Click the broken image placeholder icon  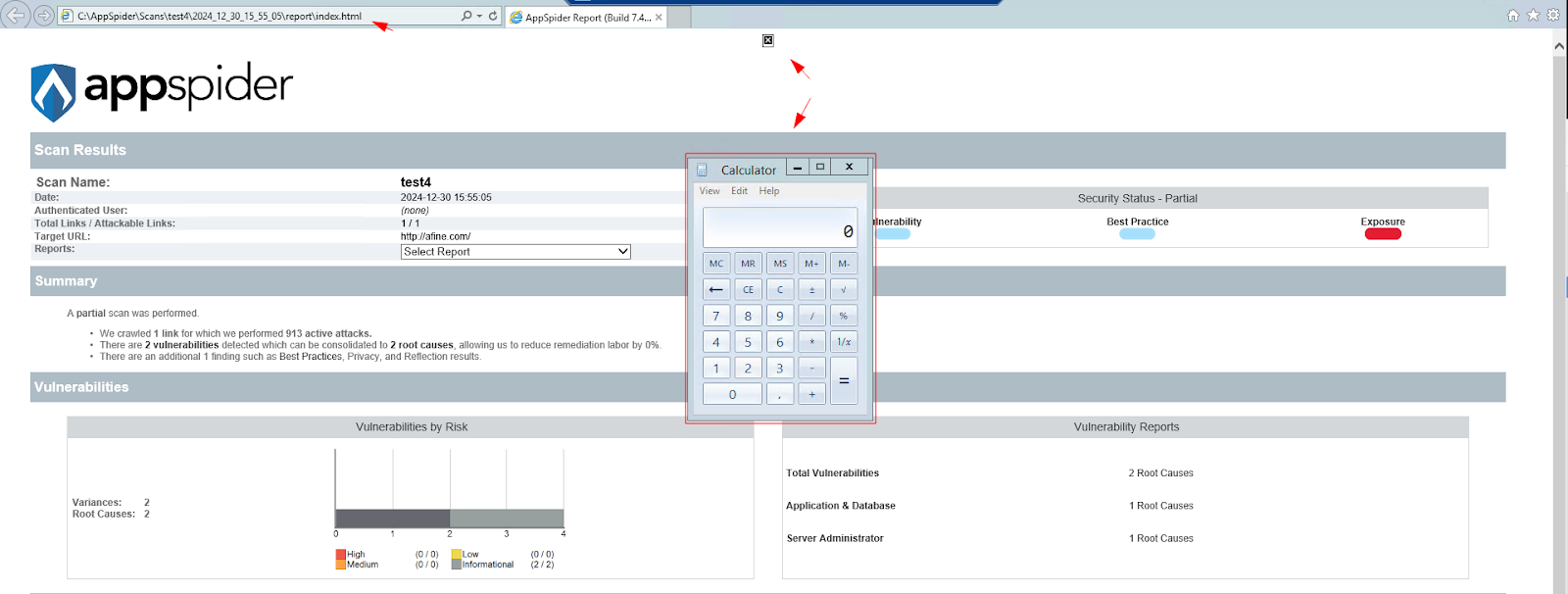(x=768, y=40)
